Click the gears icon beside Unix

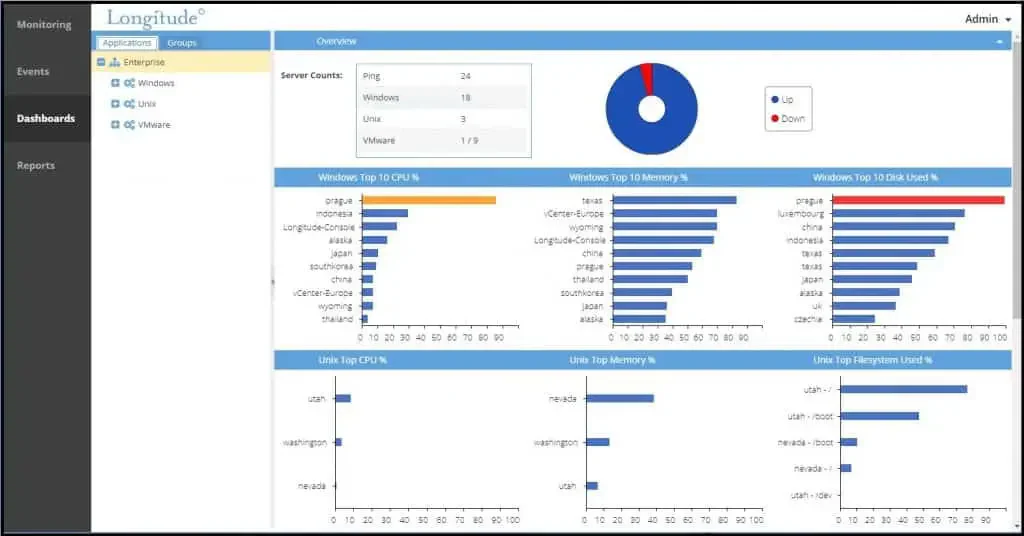click(x=129, y=104)
